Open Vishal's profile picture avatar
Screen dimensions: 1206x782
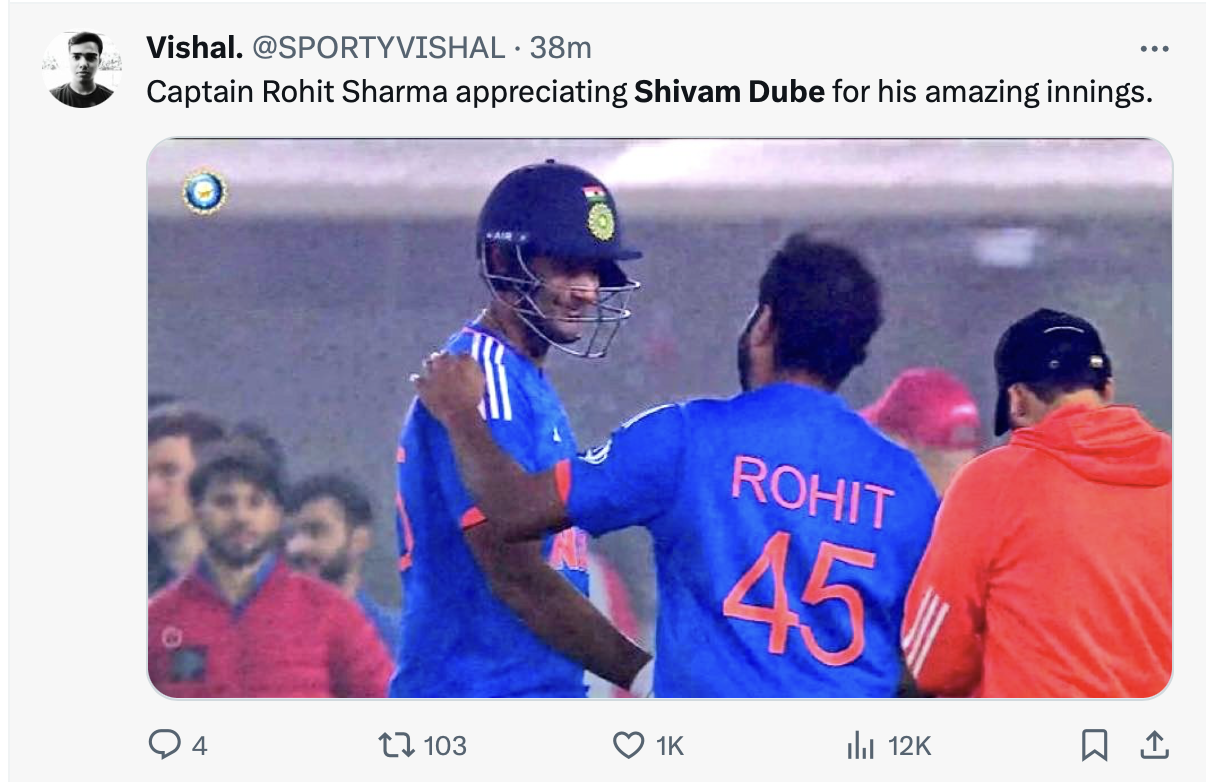point(82,69)
